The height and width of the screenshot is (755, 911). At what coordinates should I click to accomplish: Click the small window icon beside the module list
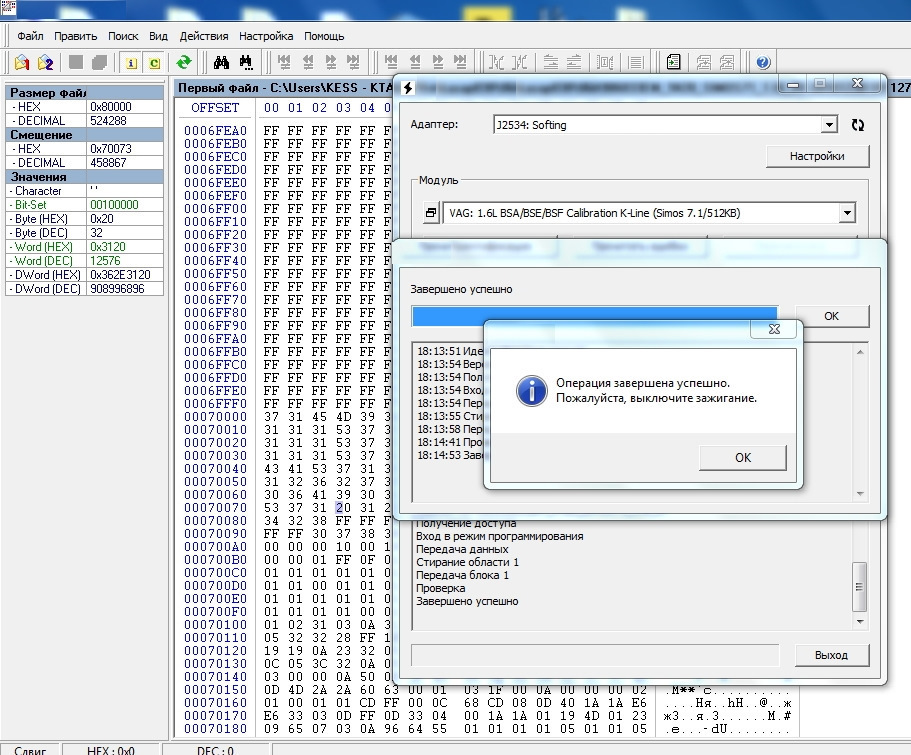tap(431, 213)
